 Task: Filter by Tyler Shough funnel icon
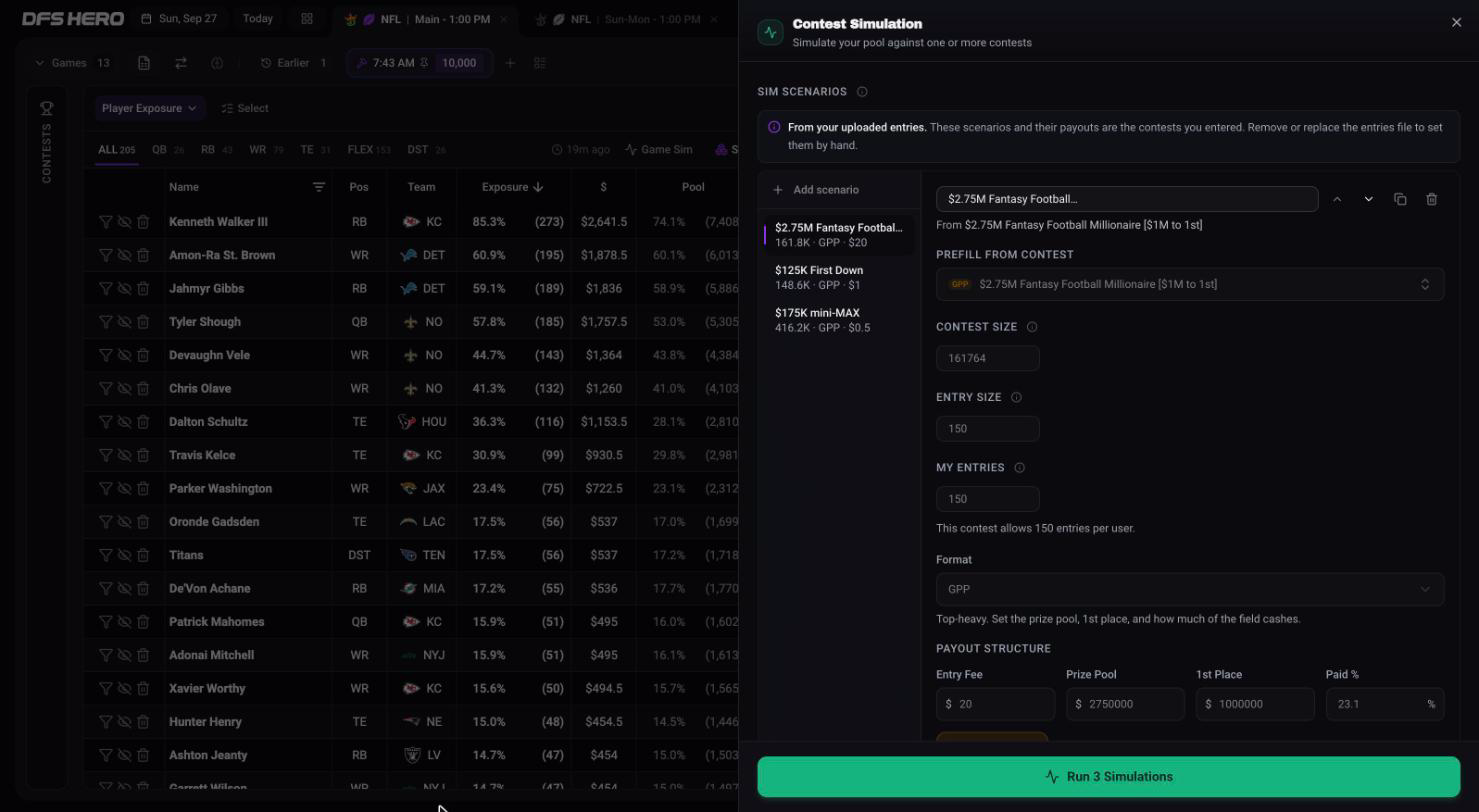[105, 322]
